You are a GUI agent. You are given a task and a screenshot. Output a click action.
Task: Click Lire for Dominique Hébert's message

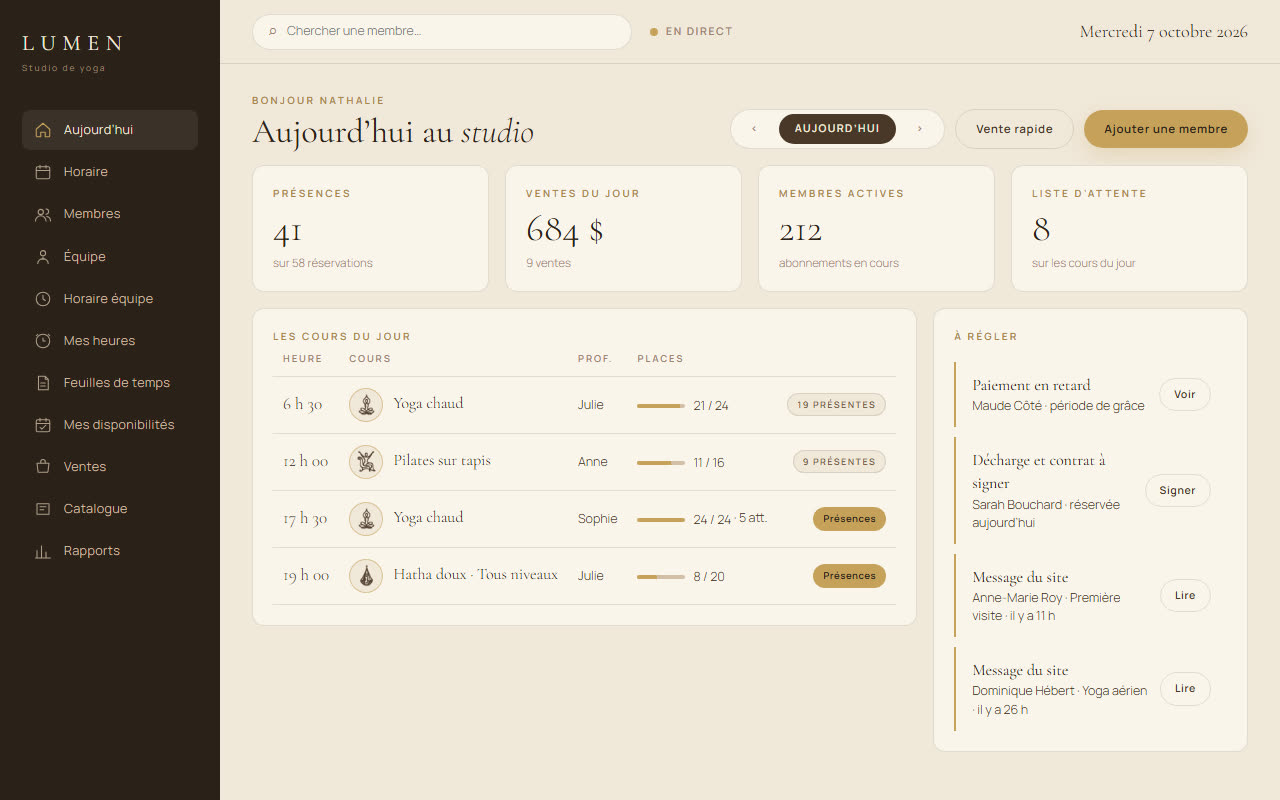pos(1185,689)
